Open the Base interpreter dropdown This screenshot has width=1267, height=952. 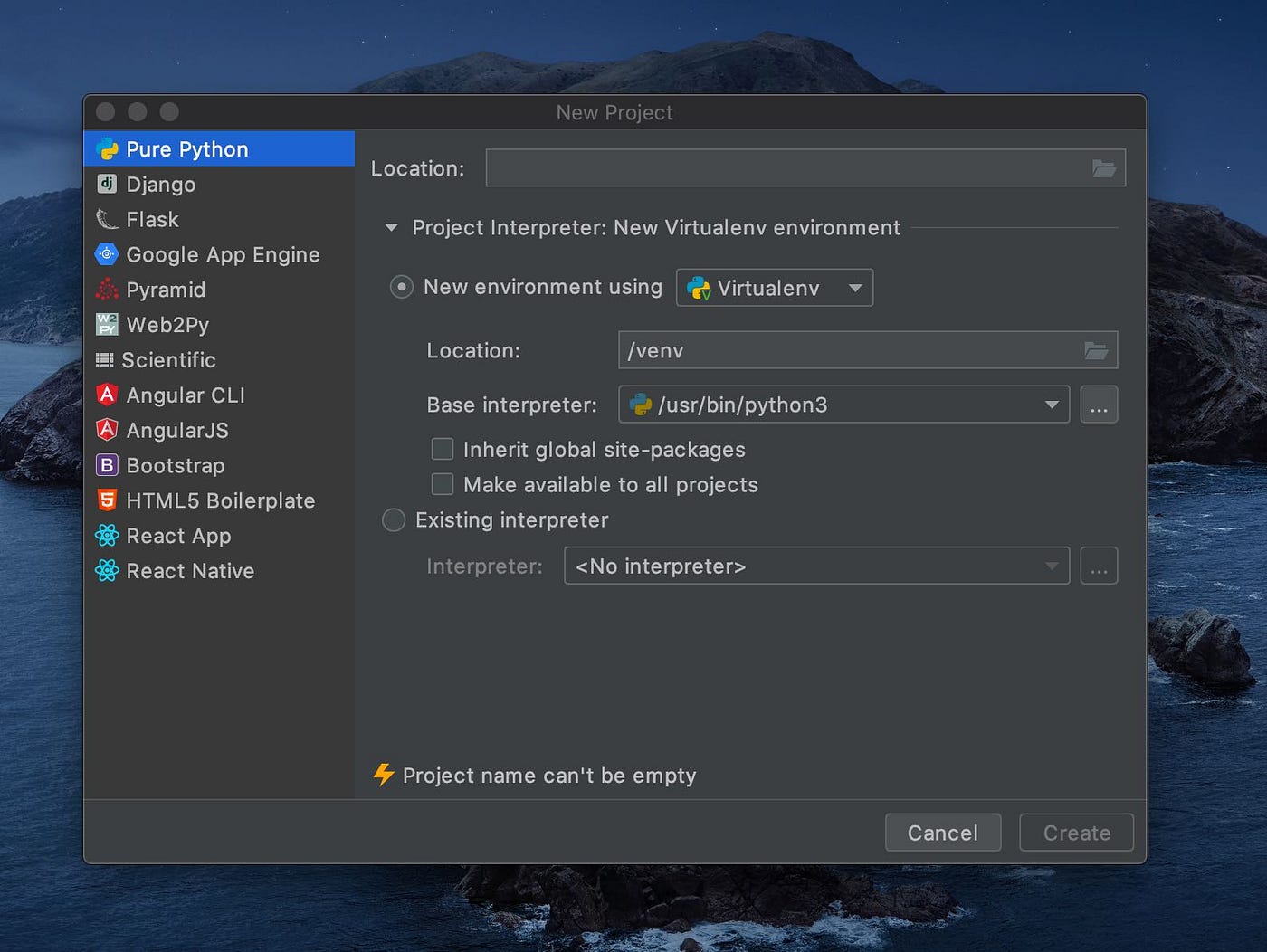(1050, 405)
